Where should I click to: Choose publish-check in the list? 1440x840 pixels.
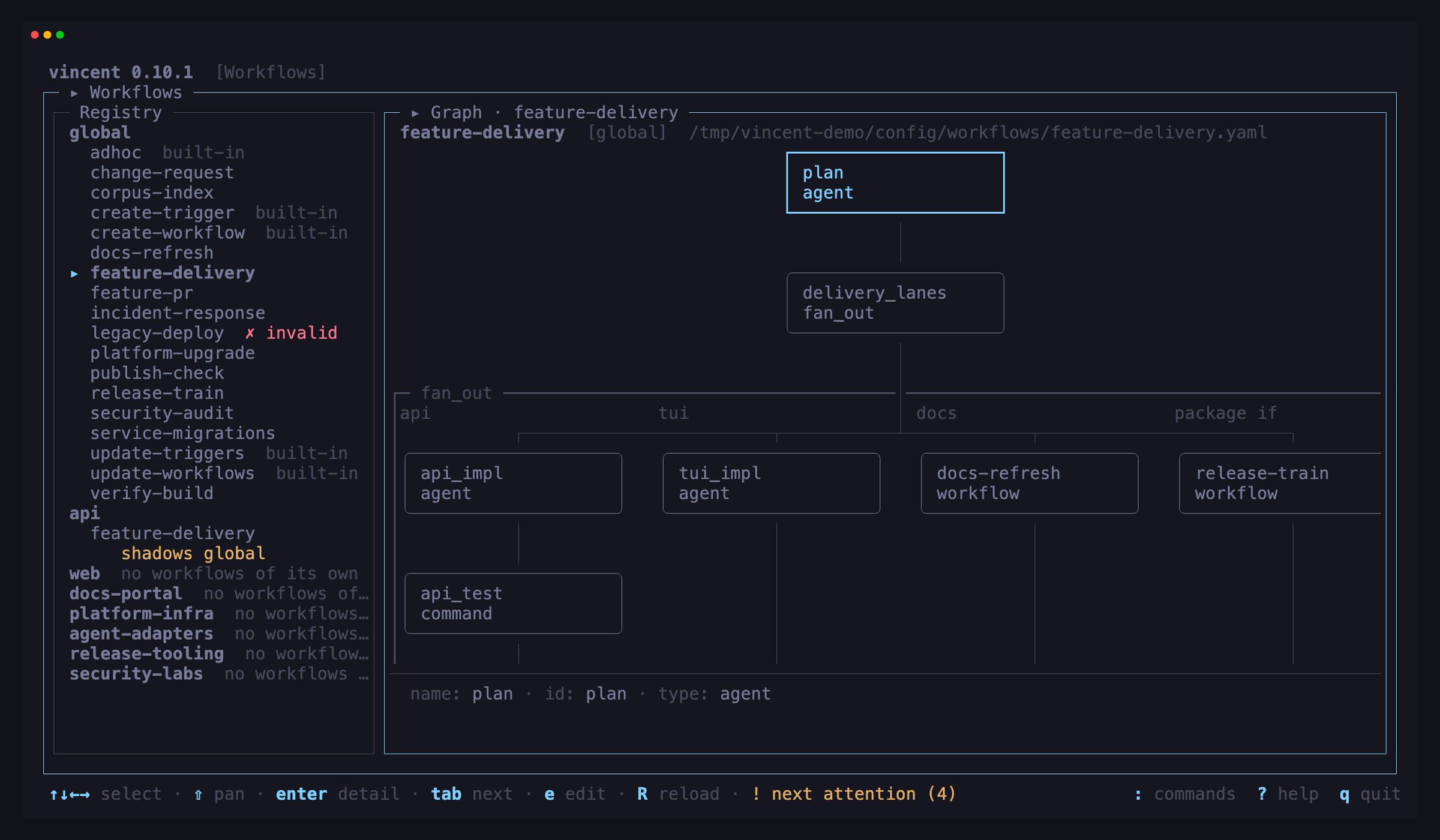157,373
